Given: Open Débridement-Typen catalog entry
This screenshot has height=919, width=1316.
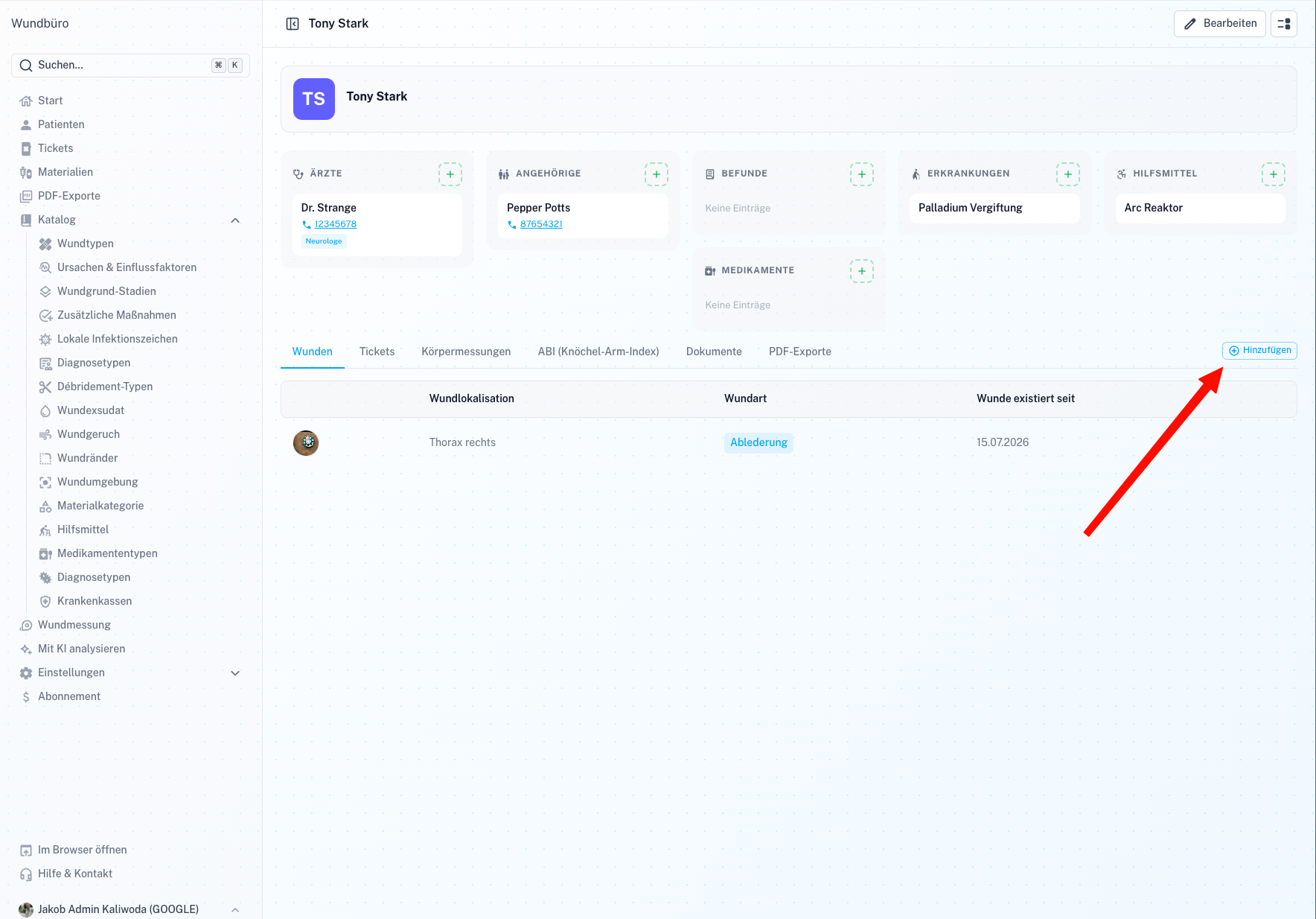Looking at the screenshot, I should coord(105,387).
